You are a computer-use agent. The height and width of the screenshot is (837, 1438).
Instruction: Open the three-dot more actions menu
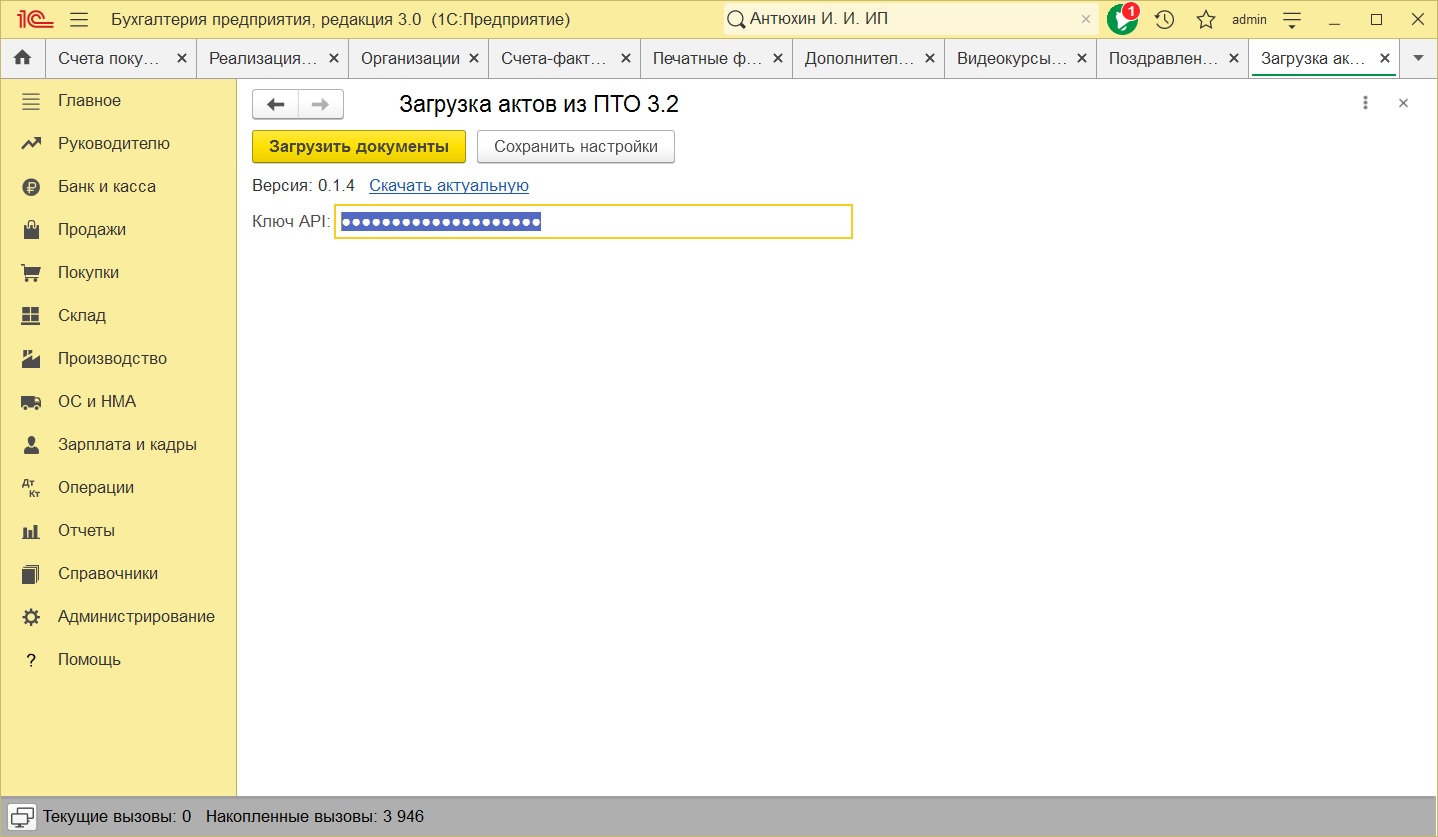click(1365, 103)
